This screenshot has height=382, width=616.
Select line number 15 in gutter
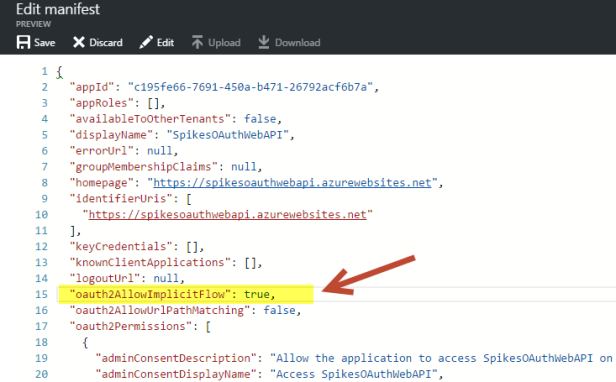pos(41,294)
